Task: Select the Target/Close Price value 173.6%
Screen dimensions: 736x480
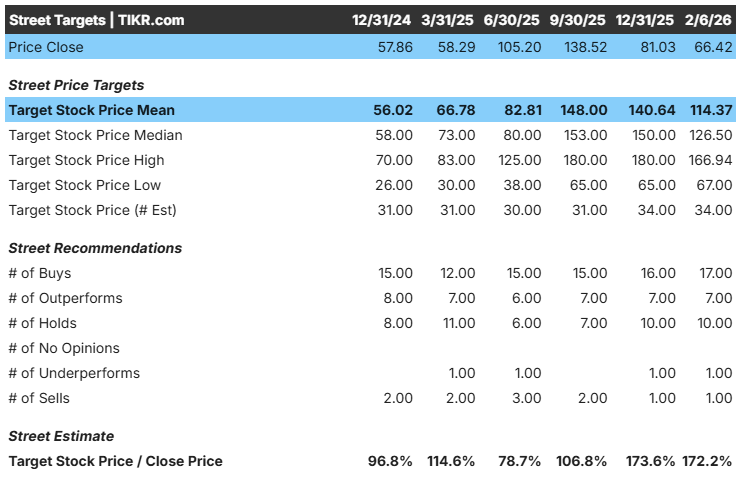Action: [x=648, y=461]
